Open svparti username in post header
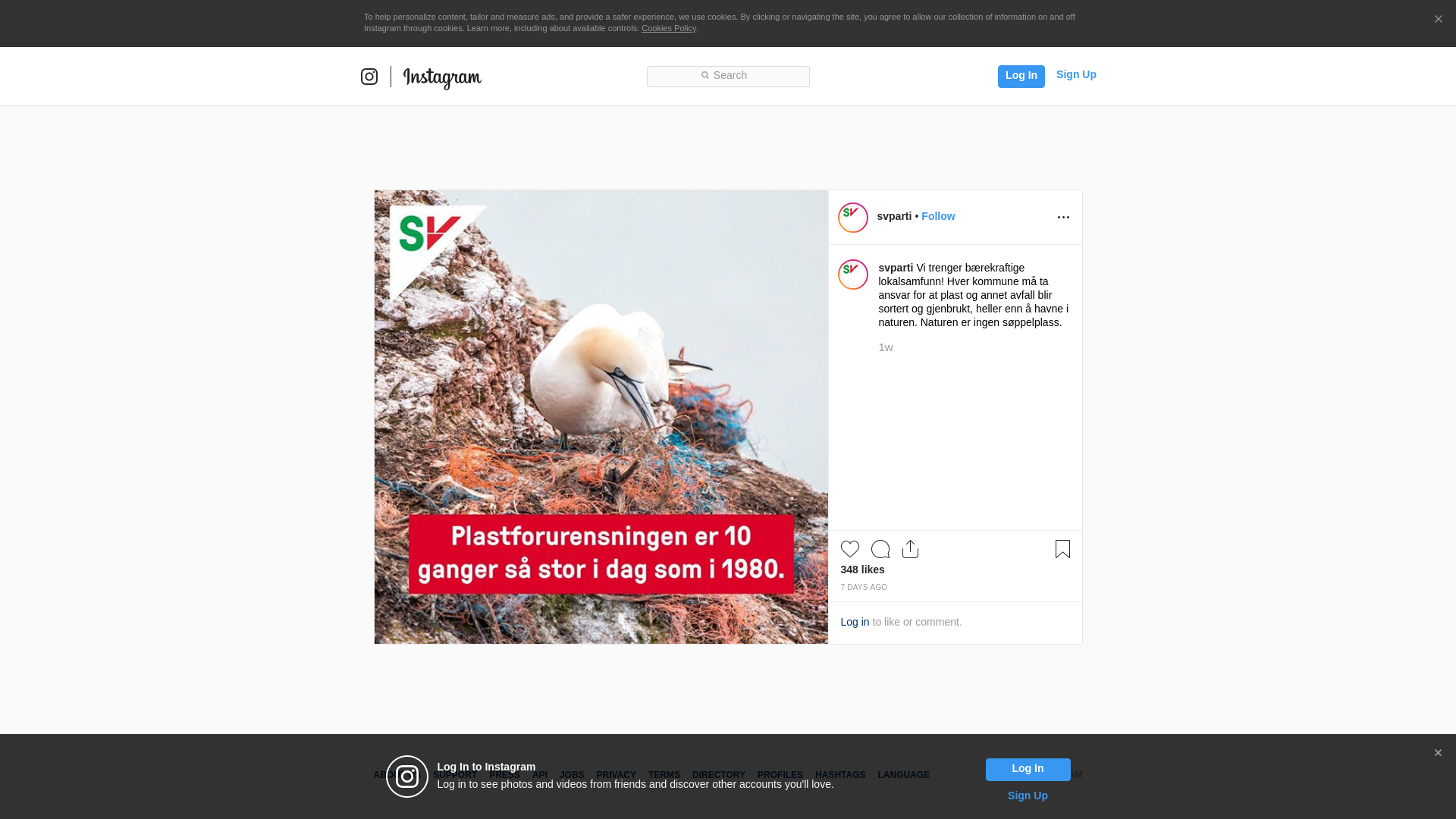The image size is (1456, 819). [x=894, y=216]
